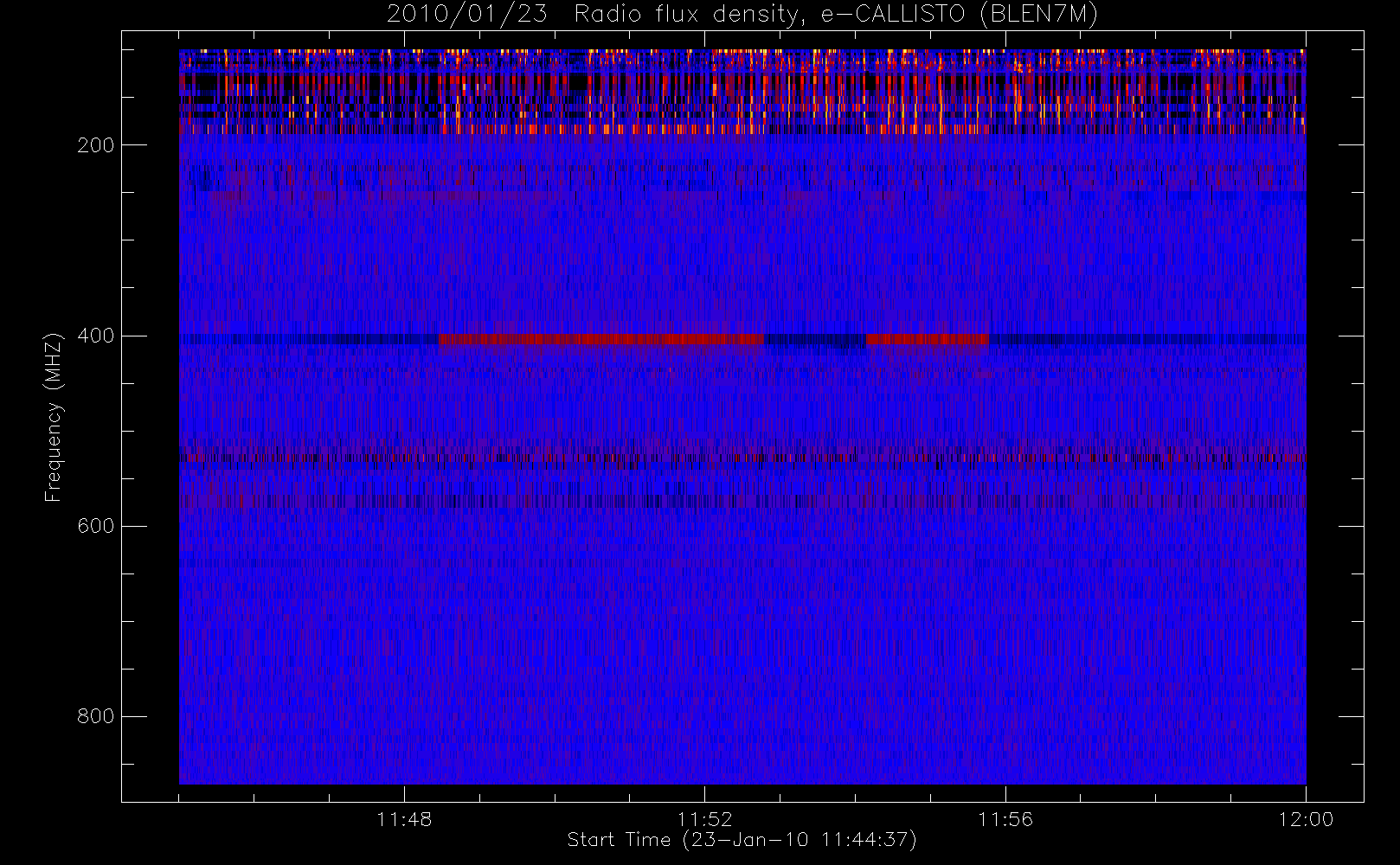Click the long red emission band near 400 MHz
1400x865 pixels.
[x=601, y=339]
